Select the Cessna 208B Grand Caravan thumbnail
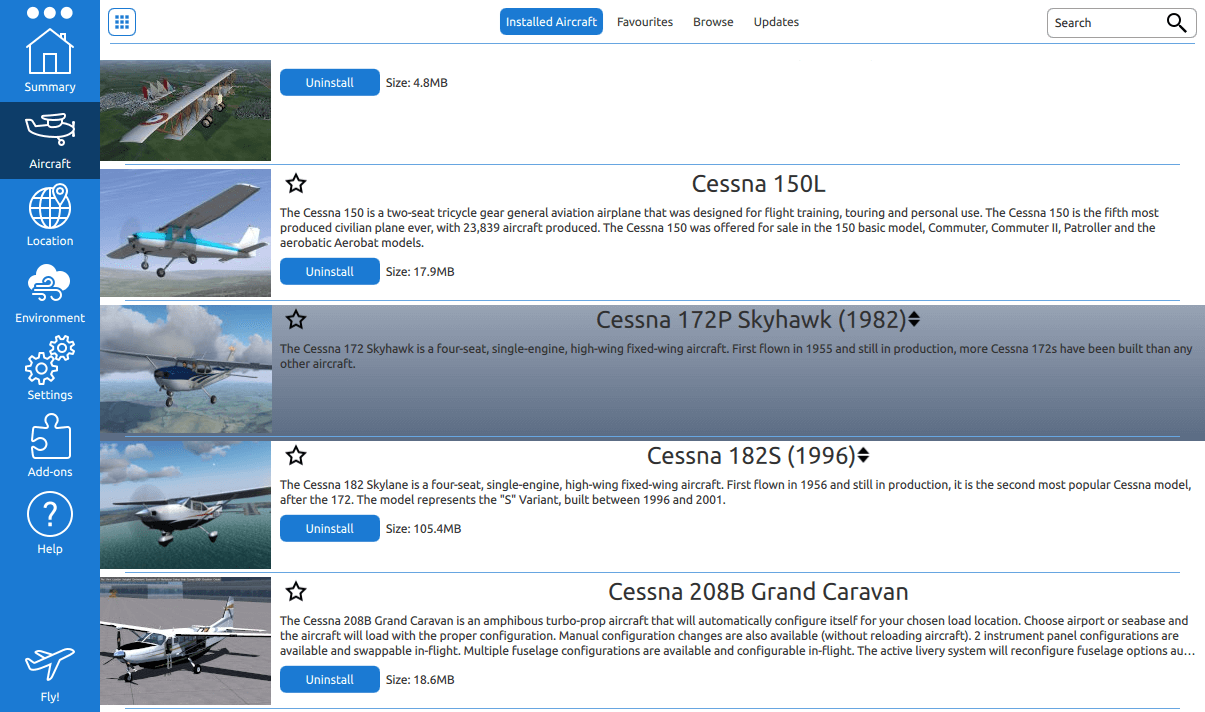 point(186,641)
